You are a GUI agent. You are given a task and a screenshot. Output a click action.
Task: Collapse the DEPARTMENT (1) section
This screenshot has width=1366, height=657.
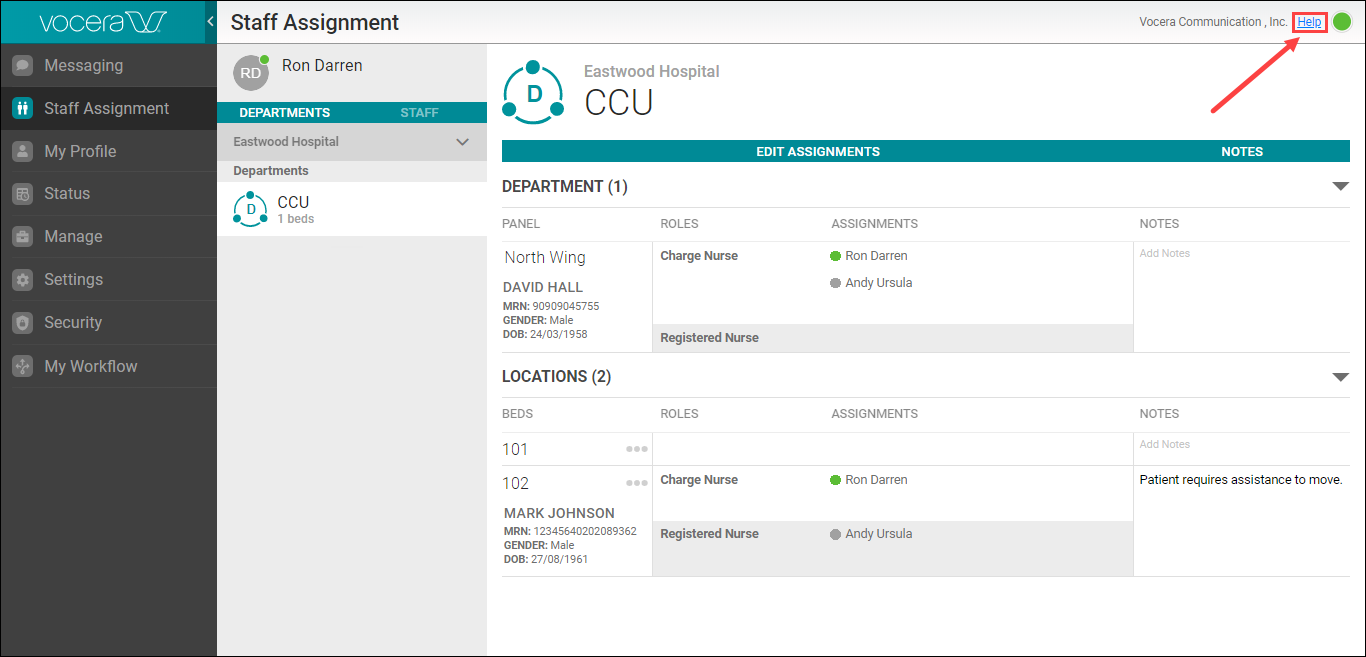point(1340,187)
